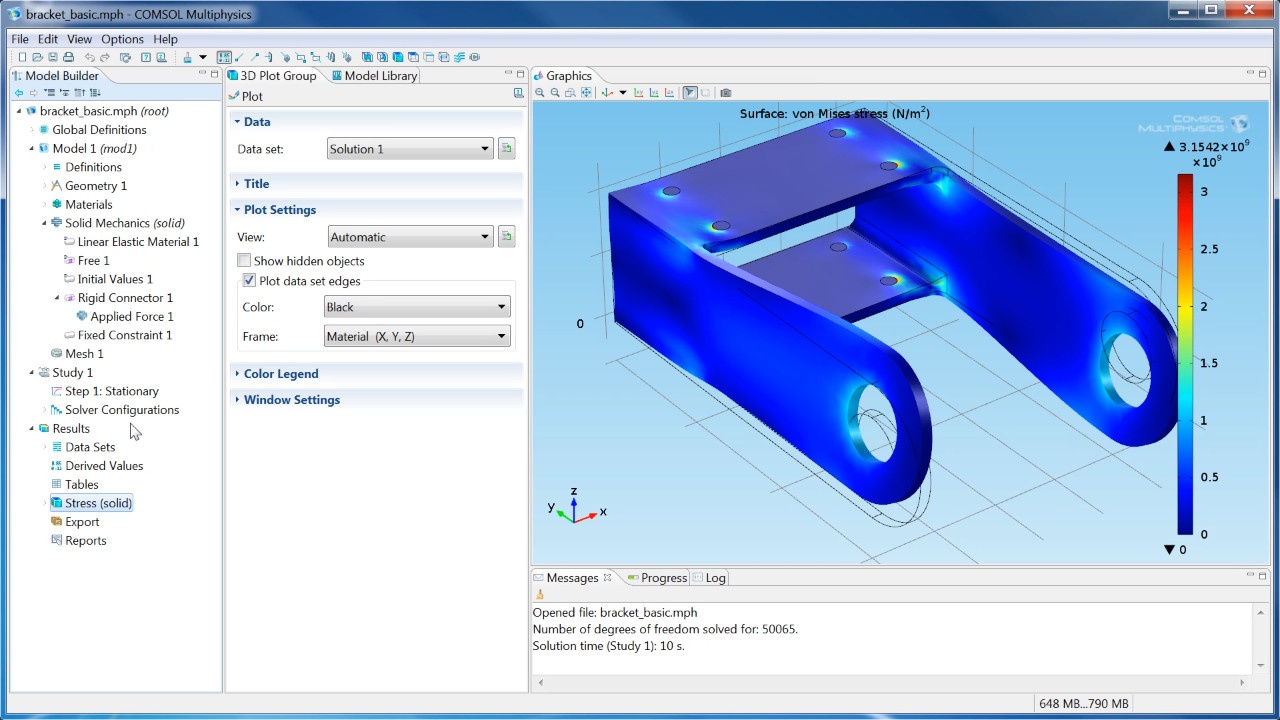Click the Go to Source button beside Solution 1
This screenshot has width=1280, height=720.
tap(507, 149)
